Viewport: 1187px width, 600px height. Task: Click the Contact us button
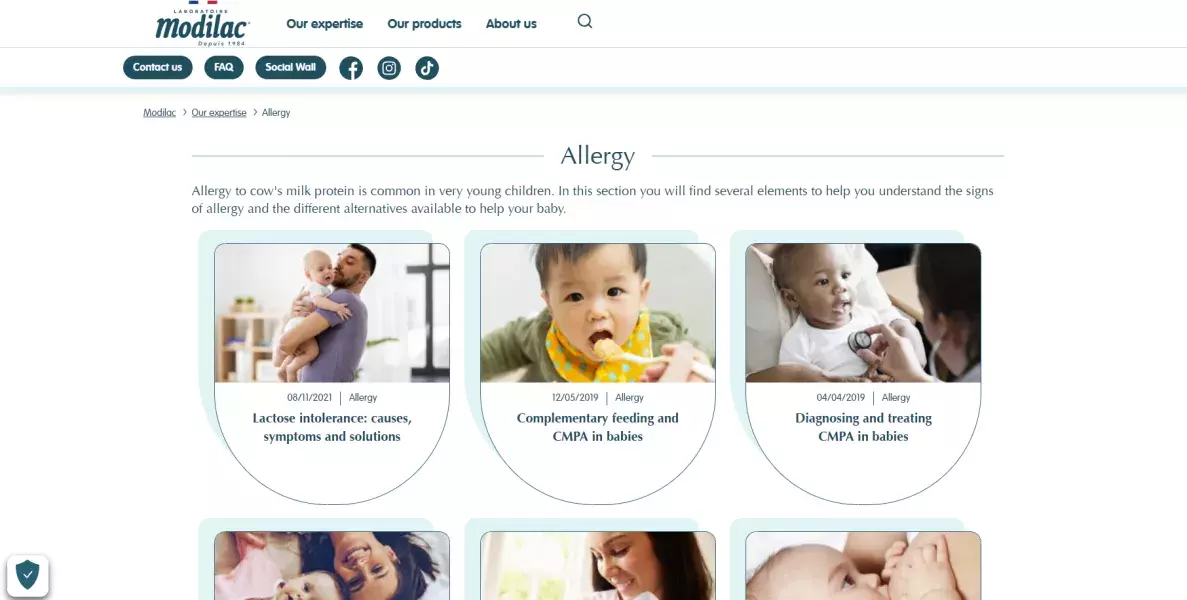coord(157,67)
